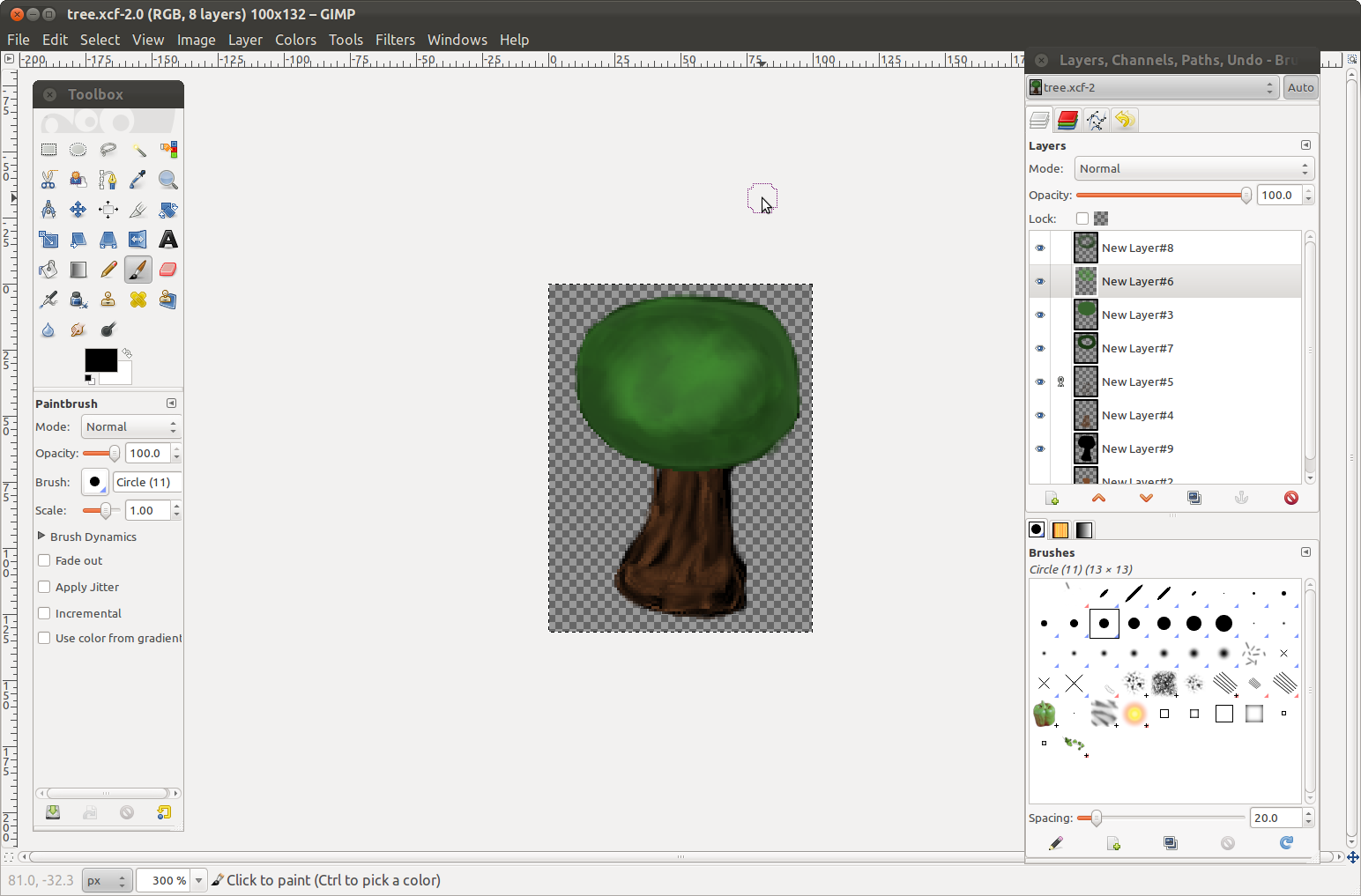
Task: Select the Rectangle Select tool
Action: tap(48, 150)
